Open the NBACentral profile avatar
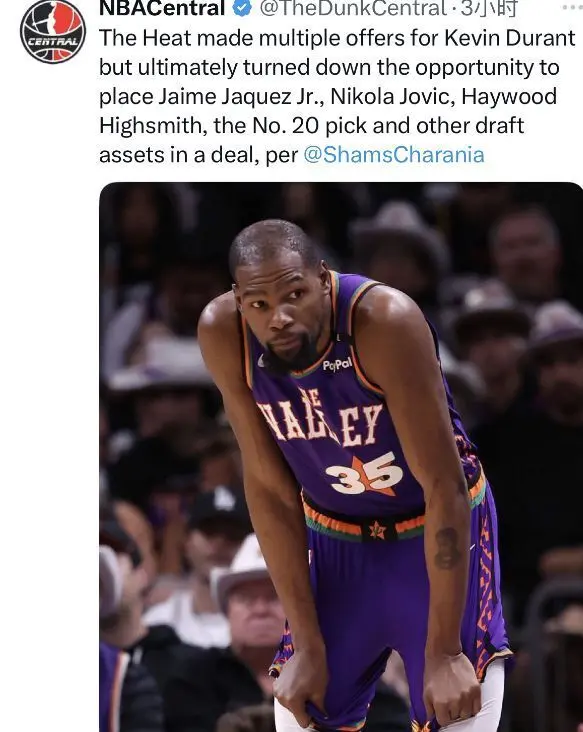The image size is (583, 732). pyautogui.click(x=53, y=32)
